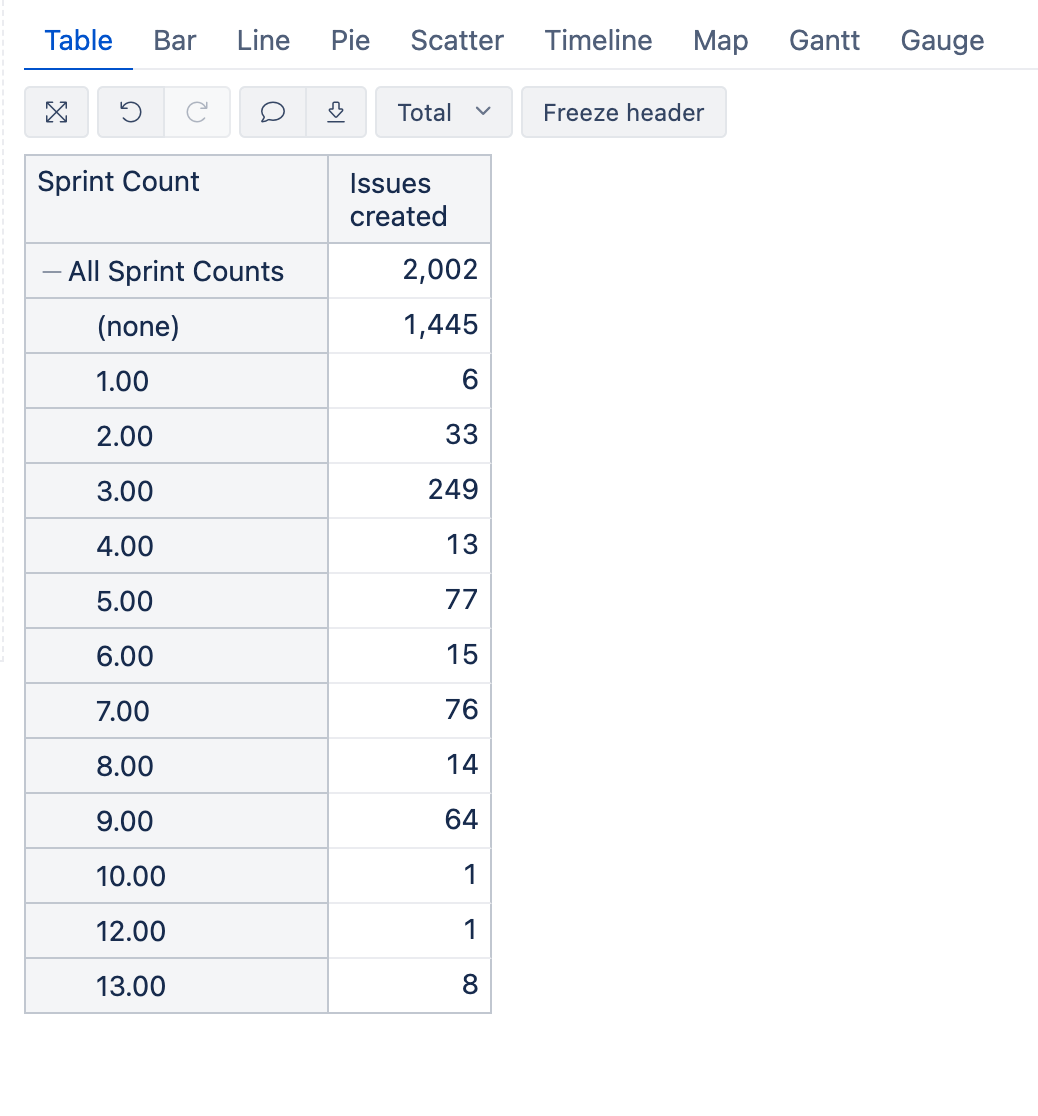This screenshot has width=1038, height=1116.
Task: Select the (none) sprint count row
Action: coord(177,326)
